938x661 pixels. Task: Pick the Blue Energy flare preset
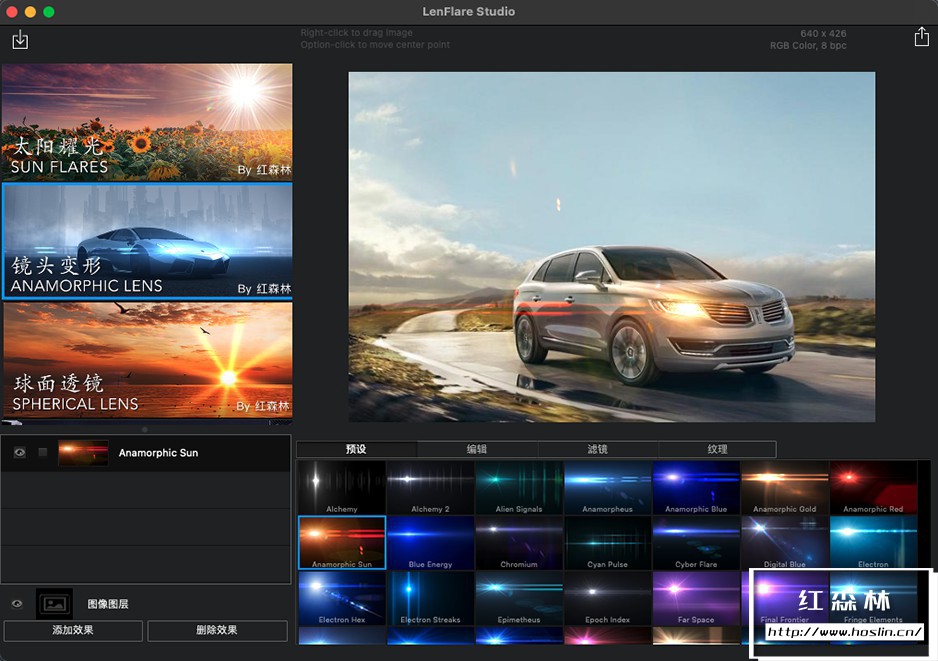click(x=430, y=542)
